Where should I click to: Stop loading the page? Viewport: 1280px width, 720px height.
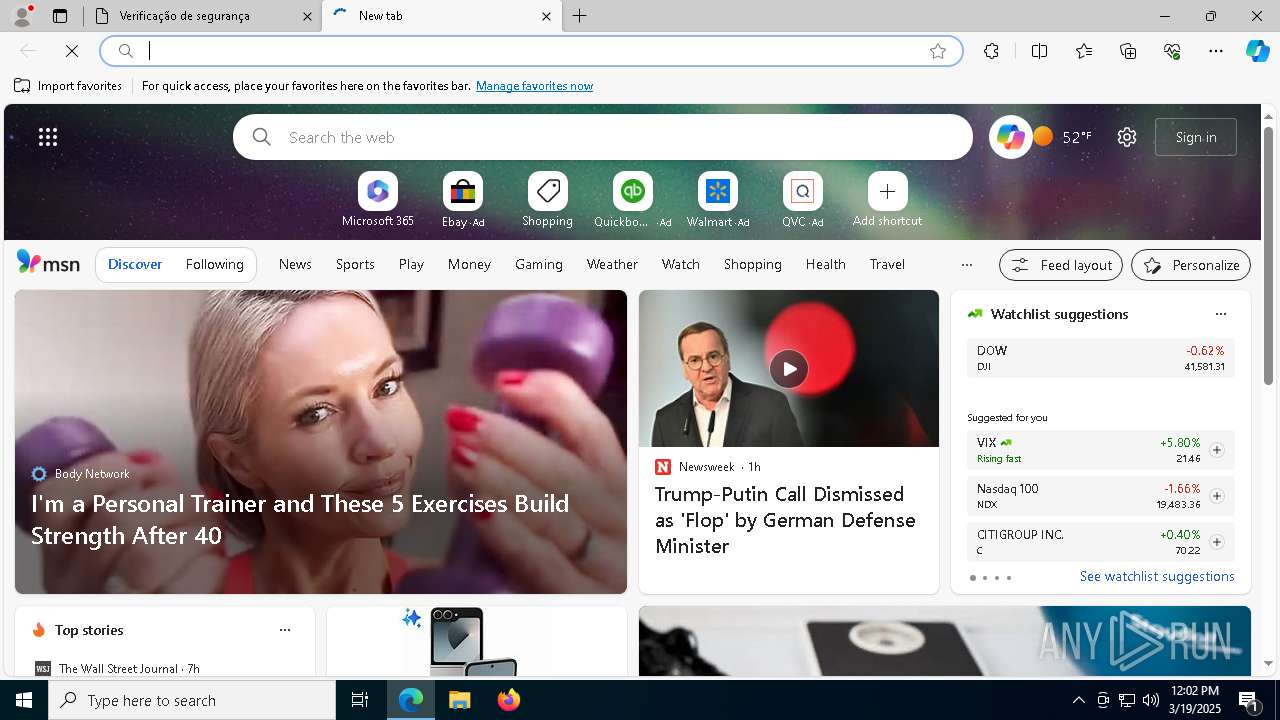pyautogui.click(x=72, y=51)
